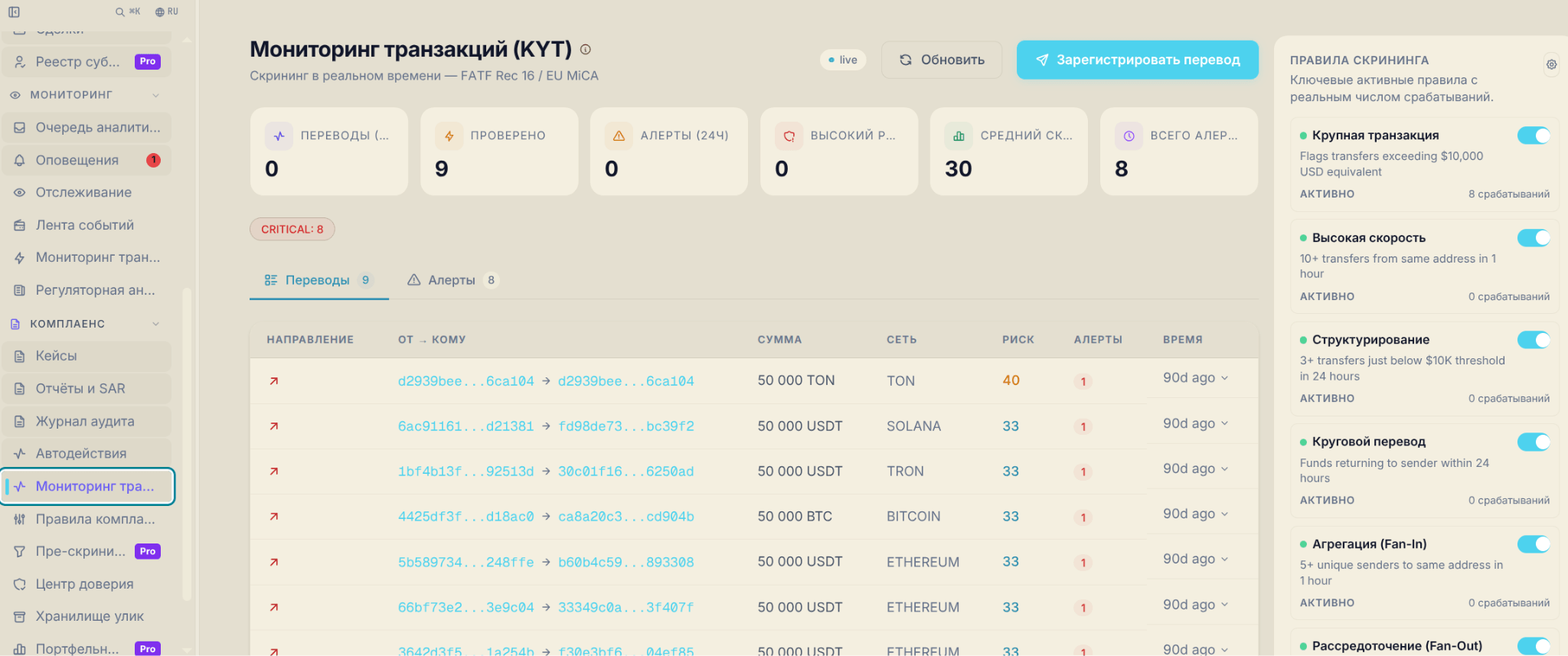The width and height of the screenshot is (1568, 656).
Task: Turn off the Структурирование rule
Action: pyautogui.click(x=1534, y=340)
